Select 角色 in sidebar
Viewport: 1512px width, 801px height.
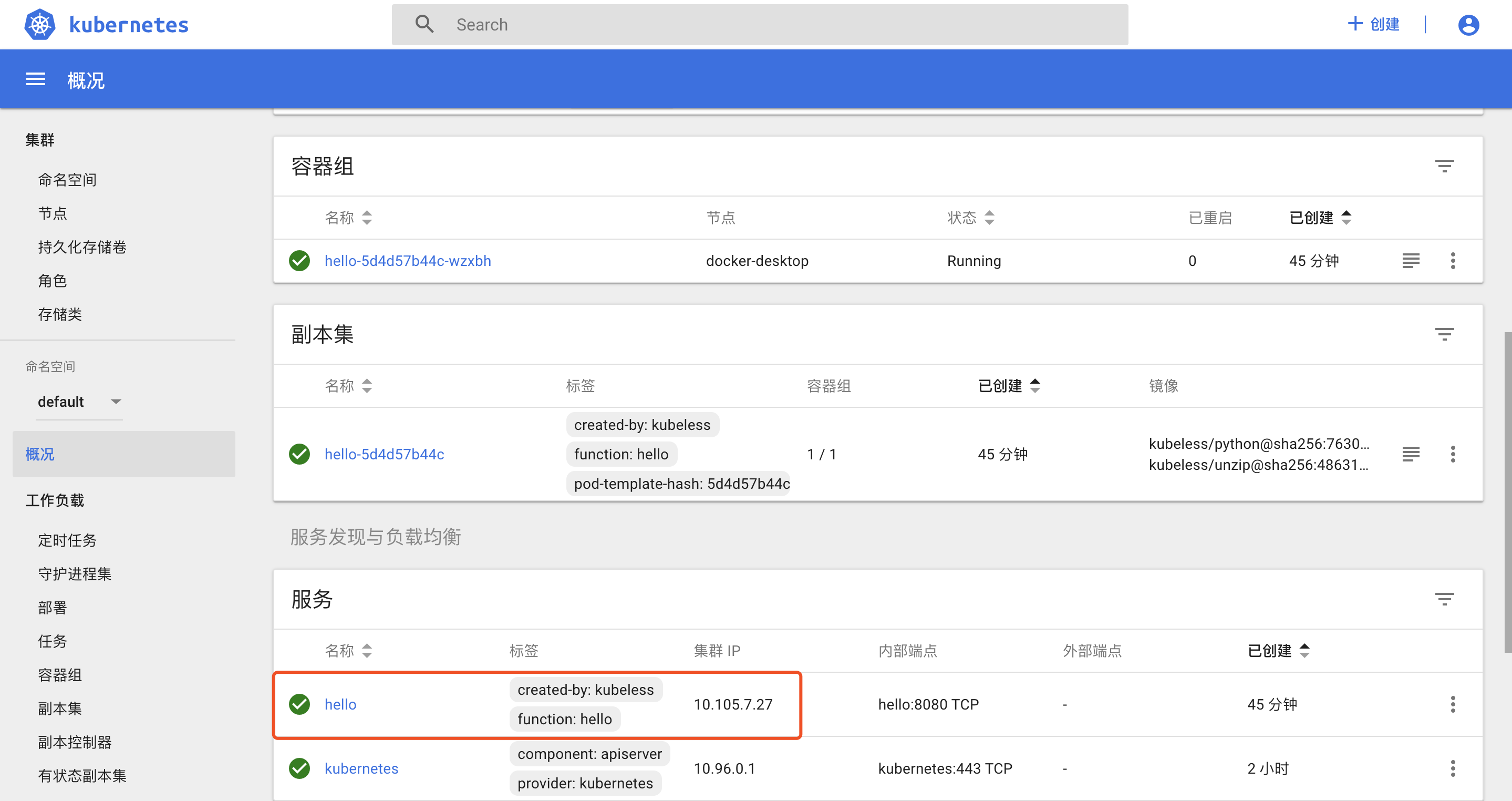(x=53, y=281)
